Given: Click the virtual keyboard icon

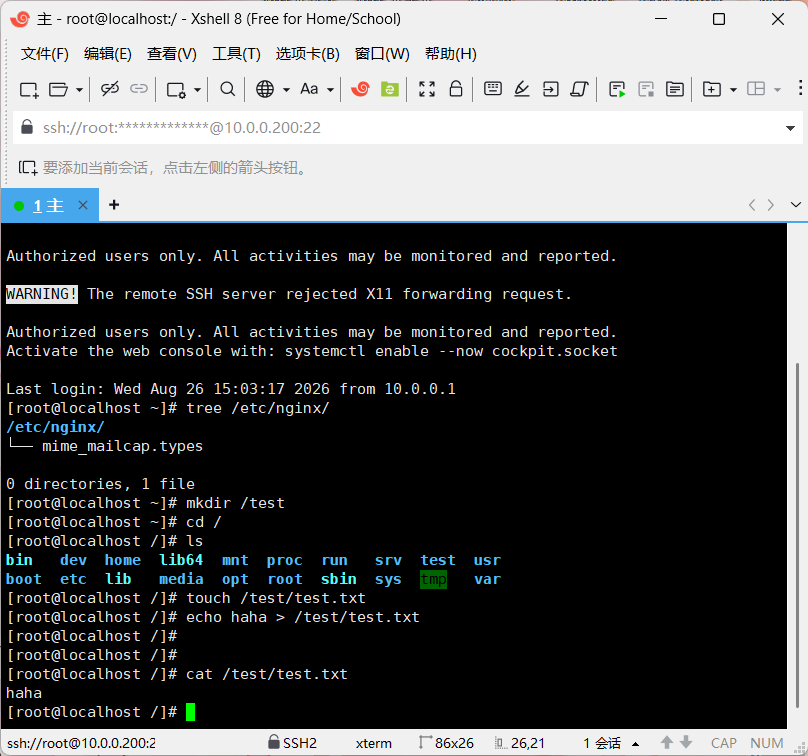Looking at the screenshot, I should 493,89.
